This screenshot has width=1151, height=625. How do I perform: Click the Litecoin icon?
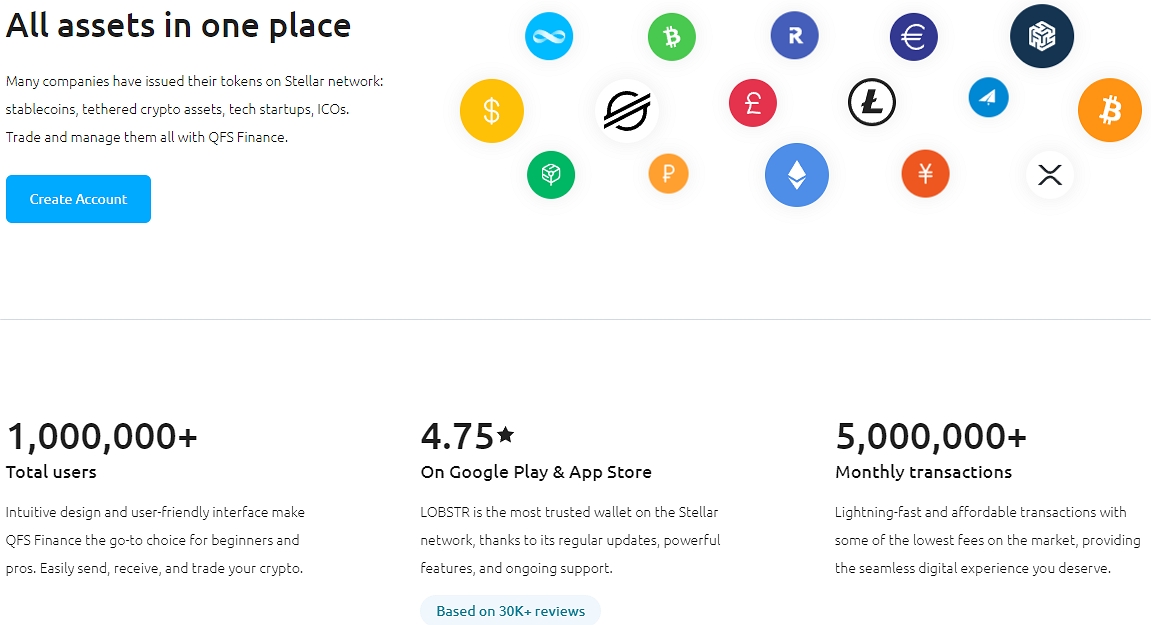(x=872, y=103)
